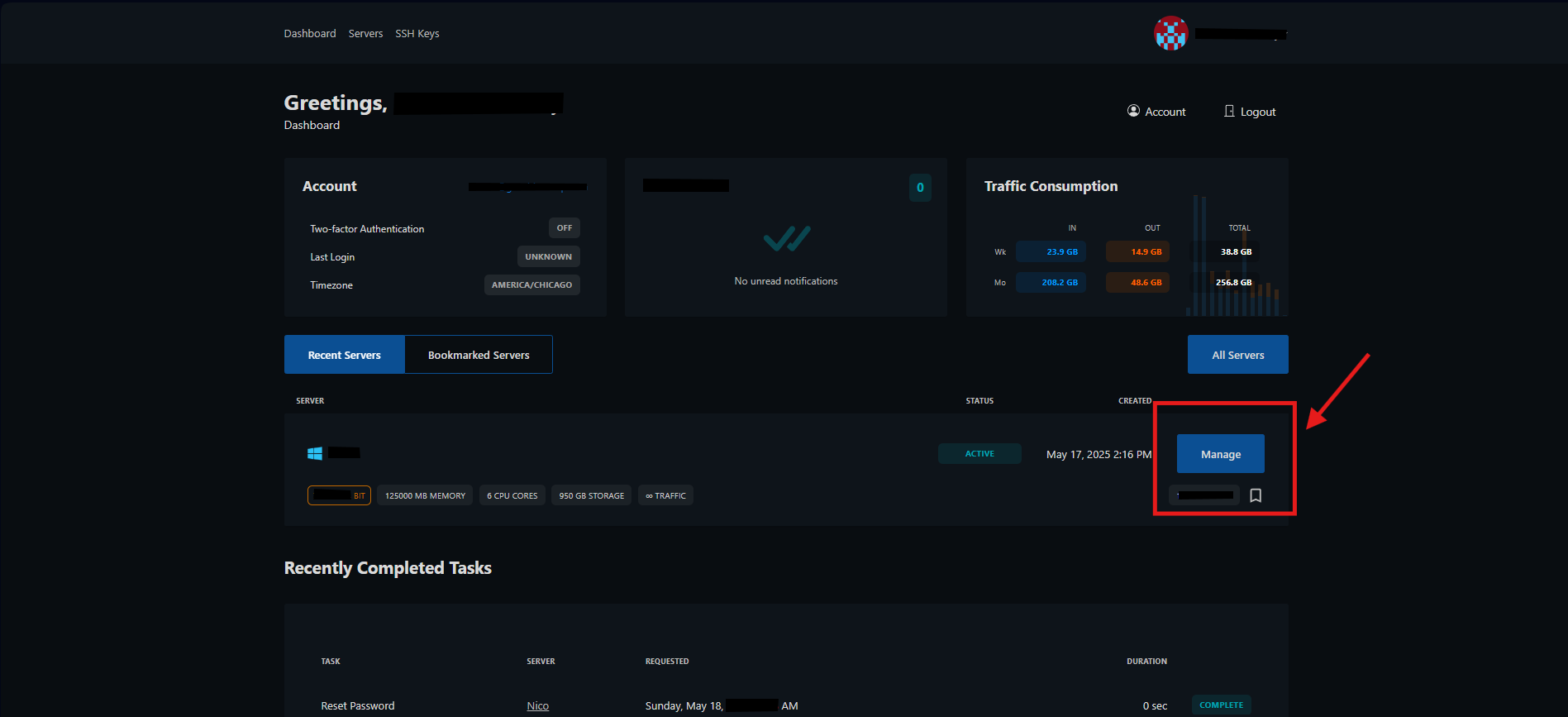Viewport: 1568px width, 717px height.
Task: Open SSH Keys page
Action: click(x=417, y=34)
